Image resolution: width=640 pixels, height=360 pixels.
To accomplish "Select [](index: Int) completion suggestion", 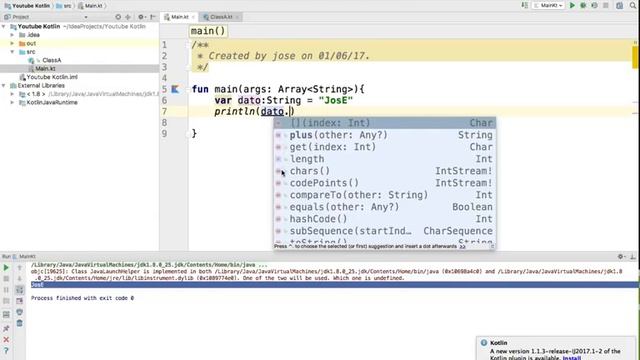I will pyautogui.click(x=385, y=123).
